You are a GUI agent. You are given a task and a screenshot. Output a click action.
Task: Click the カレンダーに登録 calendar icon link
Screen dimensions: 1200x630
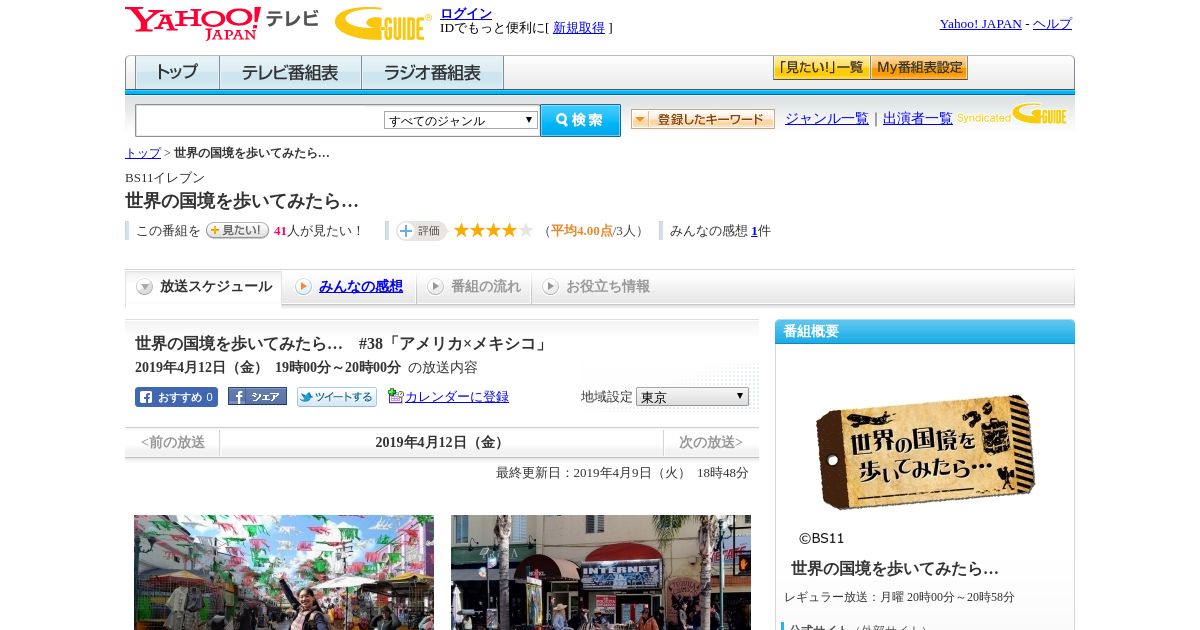448,396
